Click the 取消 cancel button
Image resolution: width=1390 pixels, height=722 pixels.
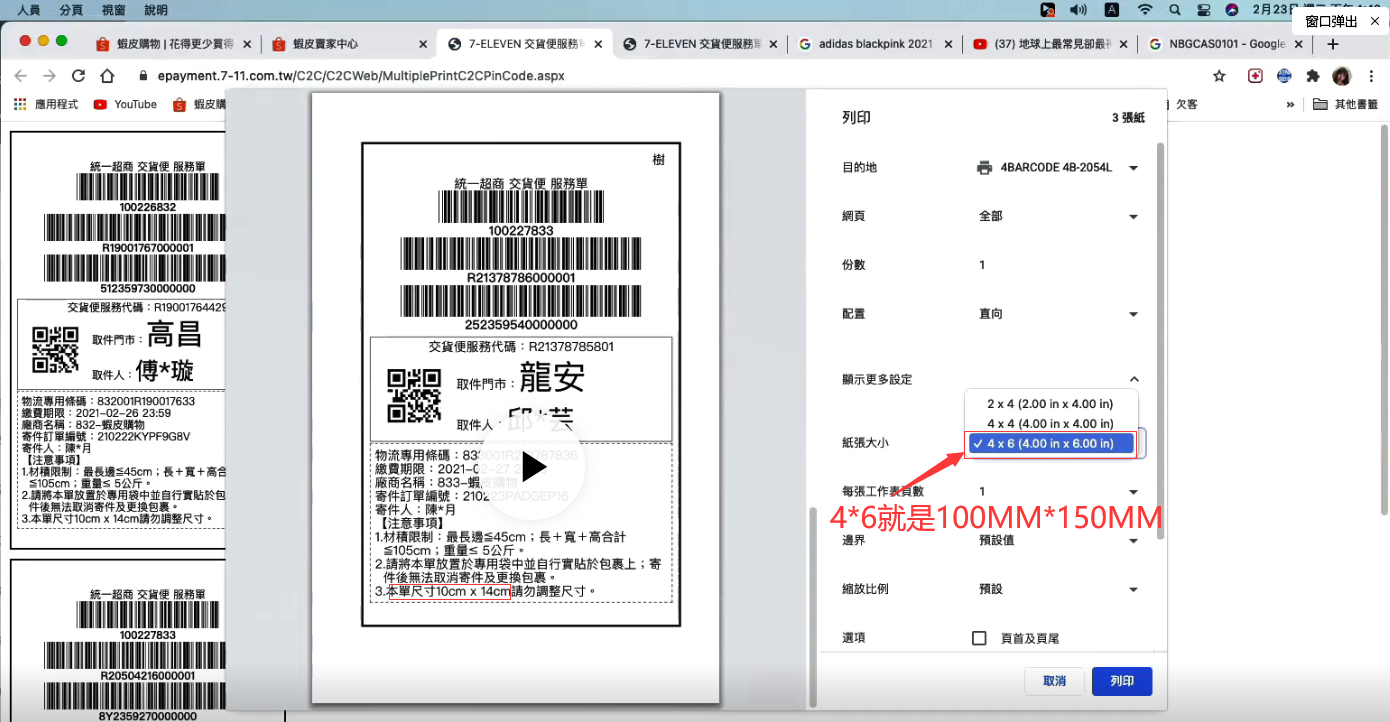[1054, 681]
